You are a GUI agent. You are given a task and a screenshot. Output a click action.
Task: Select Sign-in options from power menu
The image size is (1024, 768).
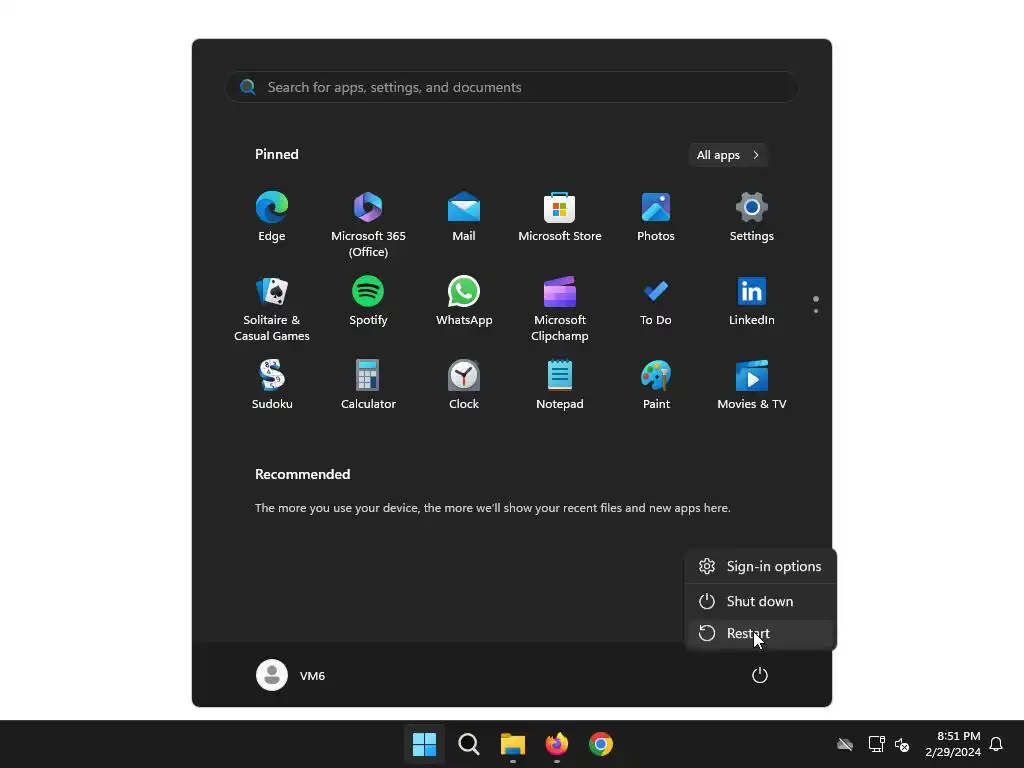[x=760, y=566]
